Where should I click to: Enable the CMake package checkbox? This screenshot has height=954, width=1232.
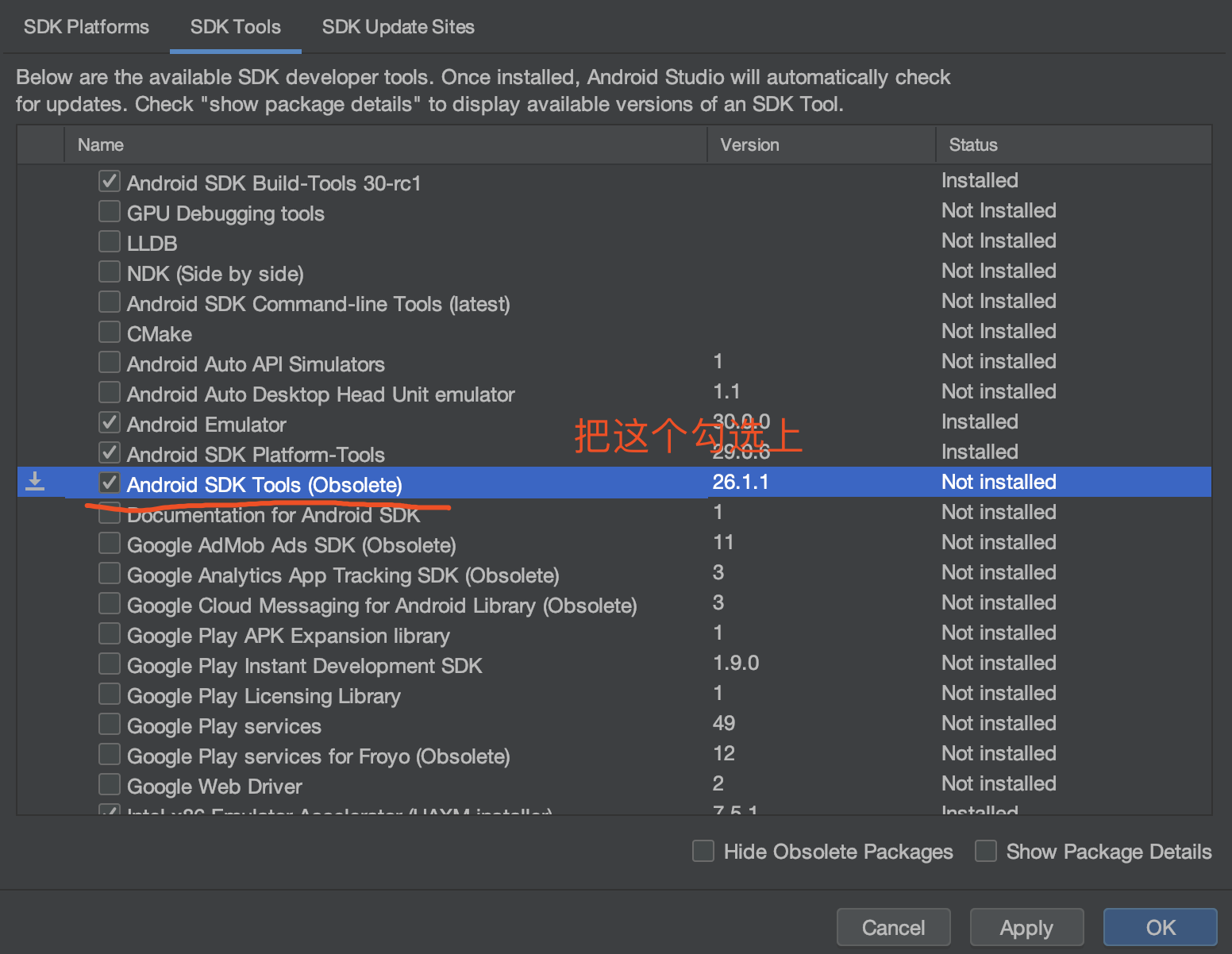tap(109, 332)
